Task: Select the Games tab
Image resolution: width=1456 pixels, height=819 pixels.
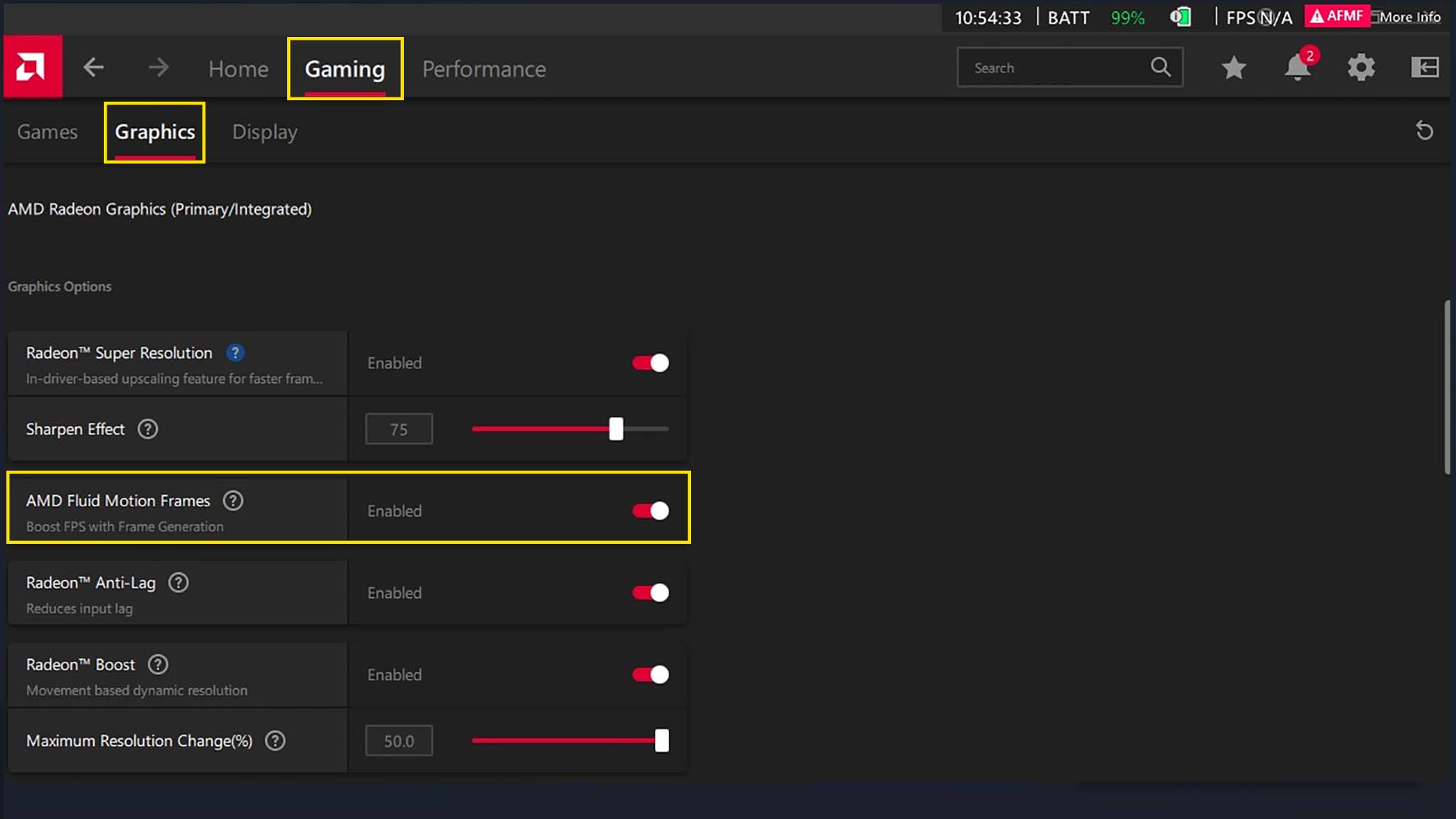Action: pyautogui.click(x=47, y=131)
